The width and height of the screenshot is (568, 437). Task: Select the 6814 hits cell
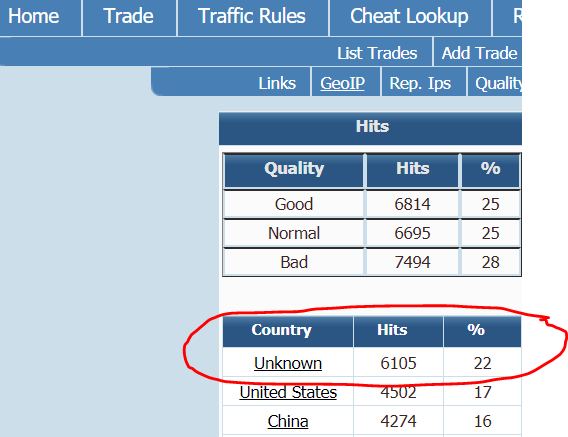[412, 204]
